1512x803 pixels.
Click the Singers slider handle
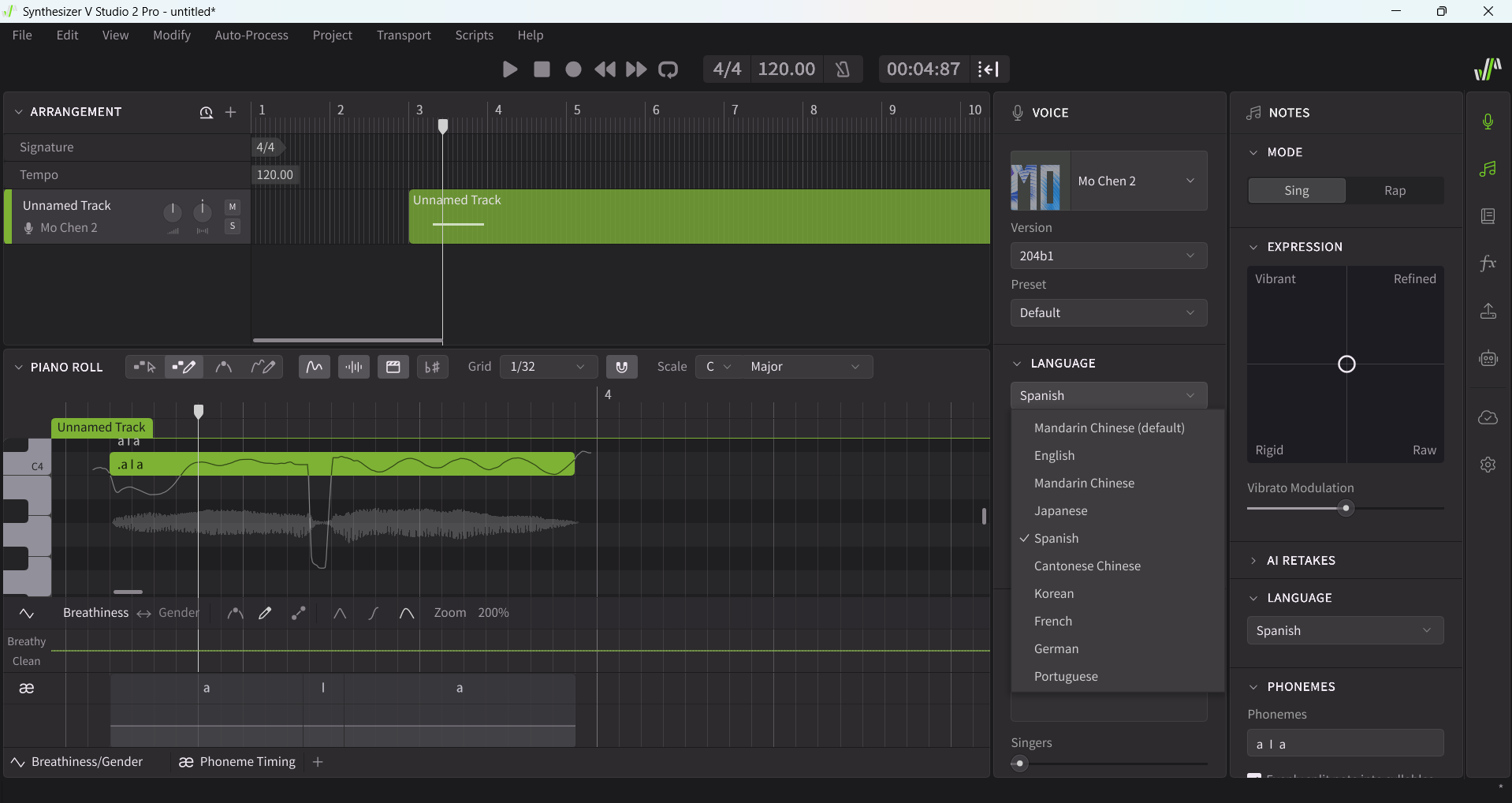1019,764
